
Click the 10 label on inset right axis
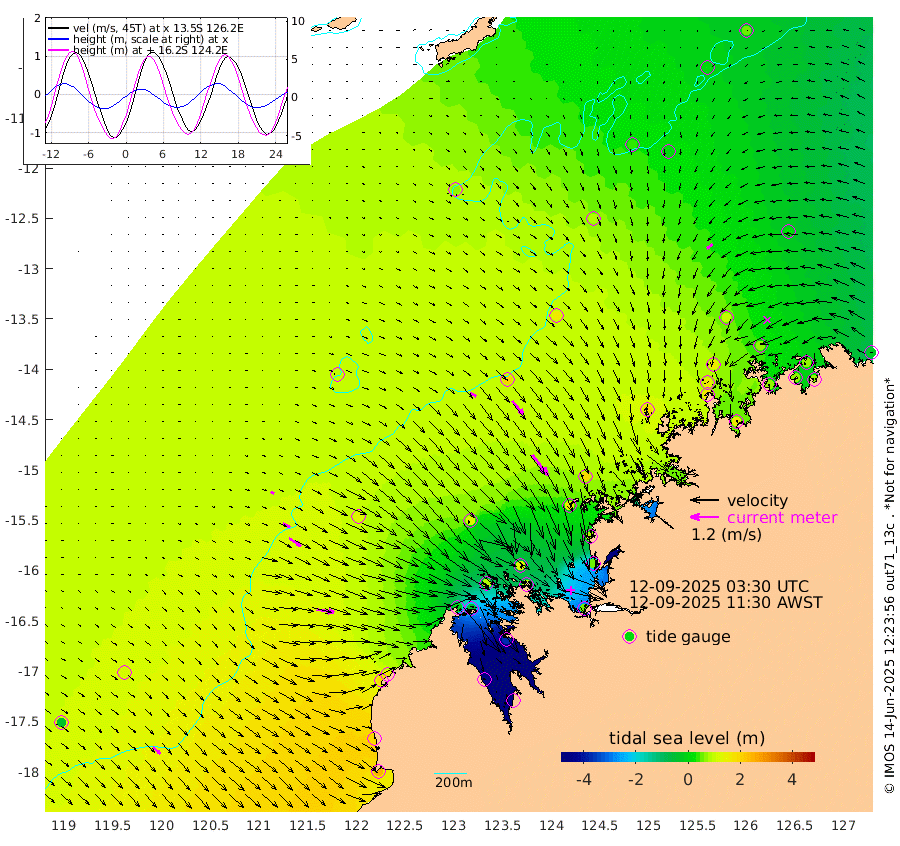(298, 21)
